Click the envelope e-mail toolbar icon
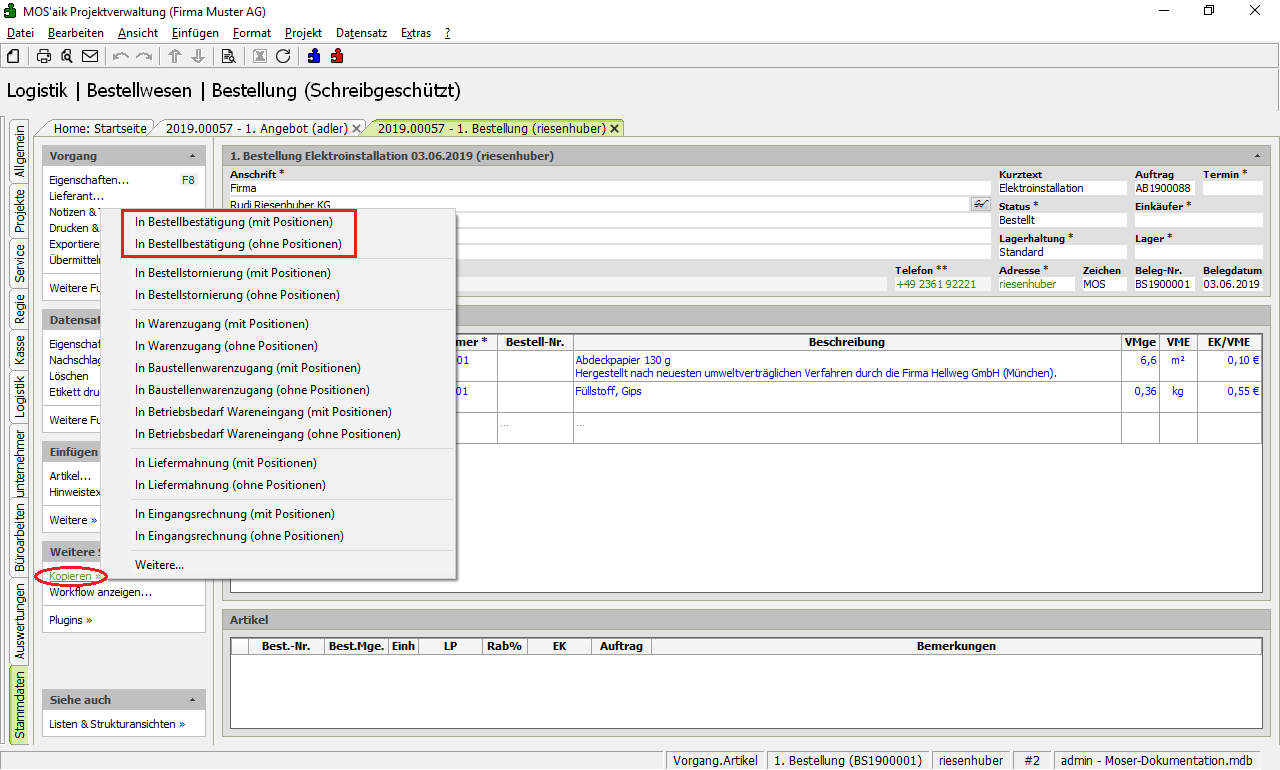This screenshot has height=770, width=1280. click(90, 56)
